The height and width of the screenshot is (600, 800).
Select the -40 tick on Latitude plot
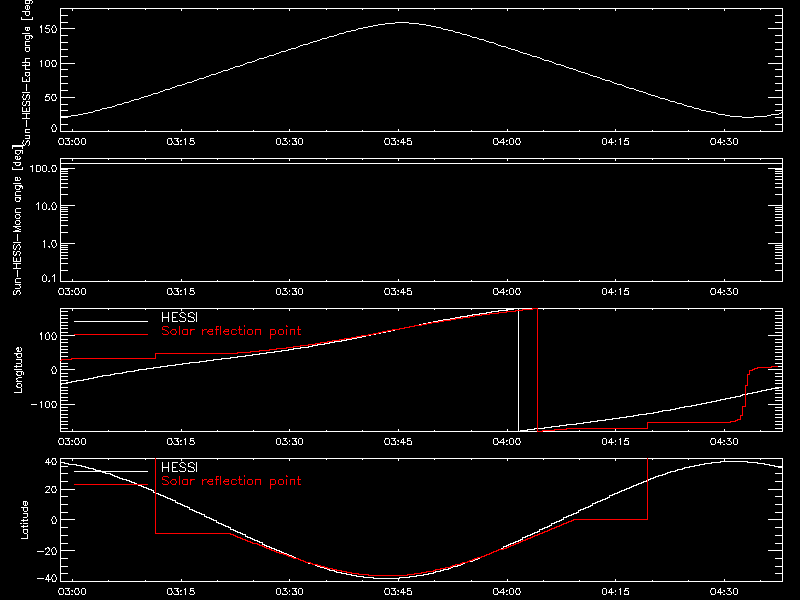pos(47,579)
